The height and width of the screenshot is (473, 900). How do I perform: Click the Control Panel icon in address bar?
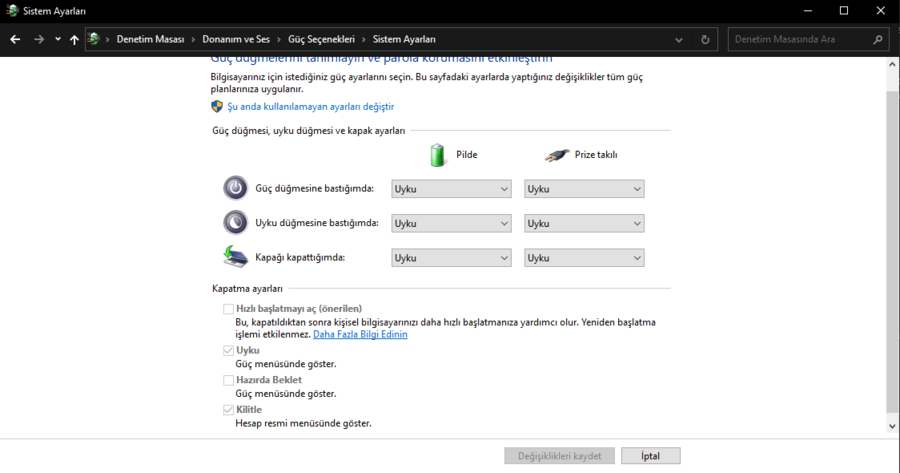pyautogui.click(x=94, y=39)
